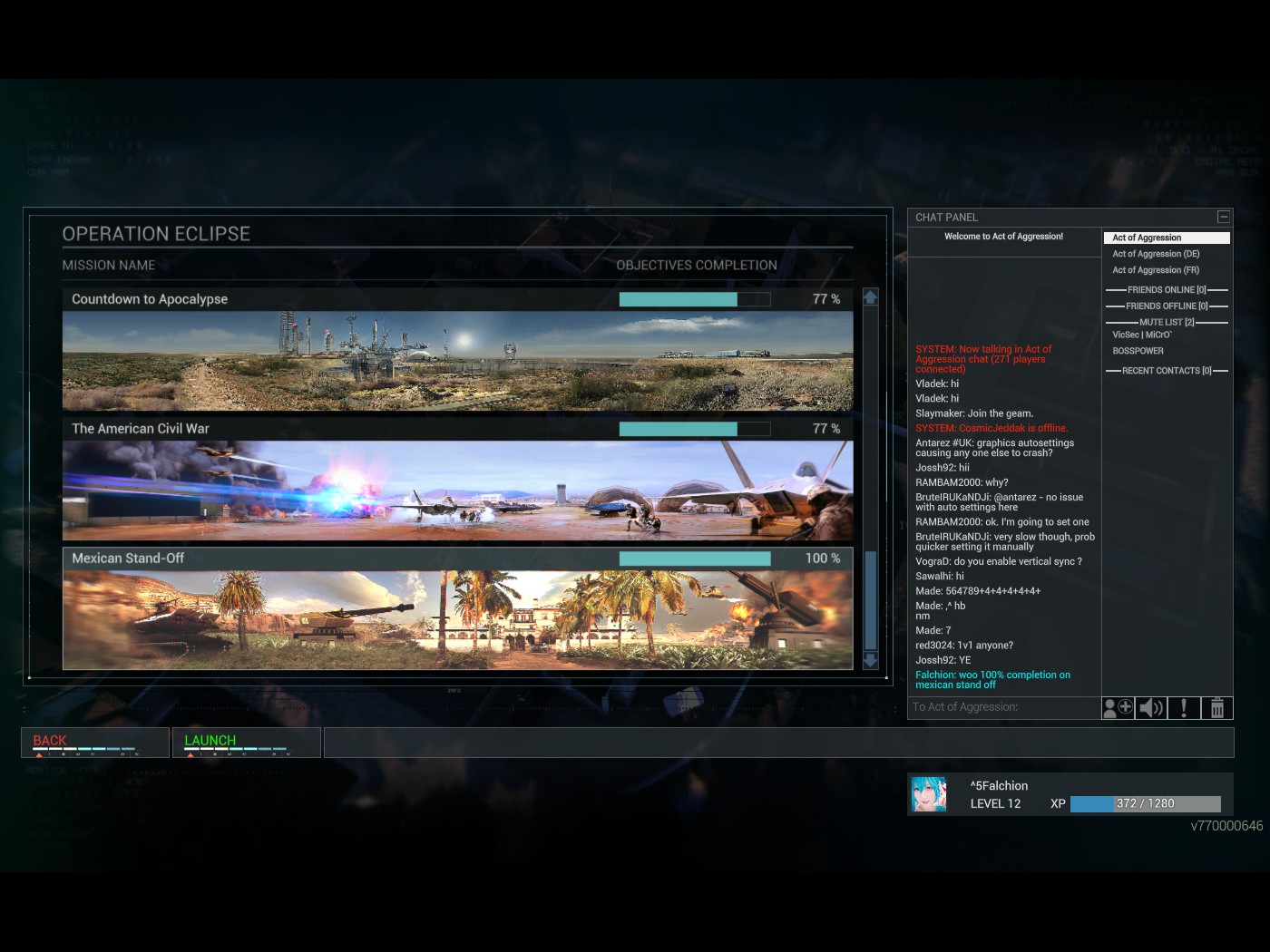This screenshot has width=1270, height=952.
Task: Click the Operation Eclipse title
Action: (x=156, y=234)
